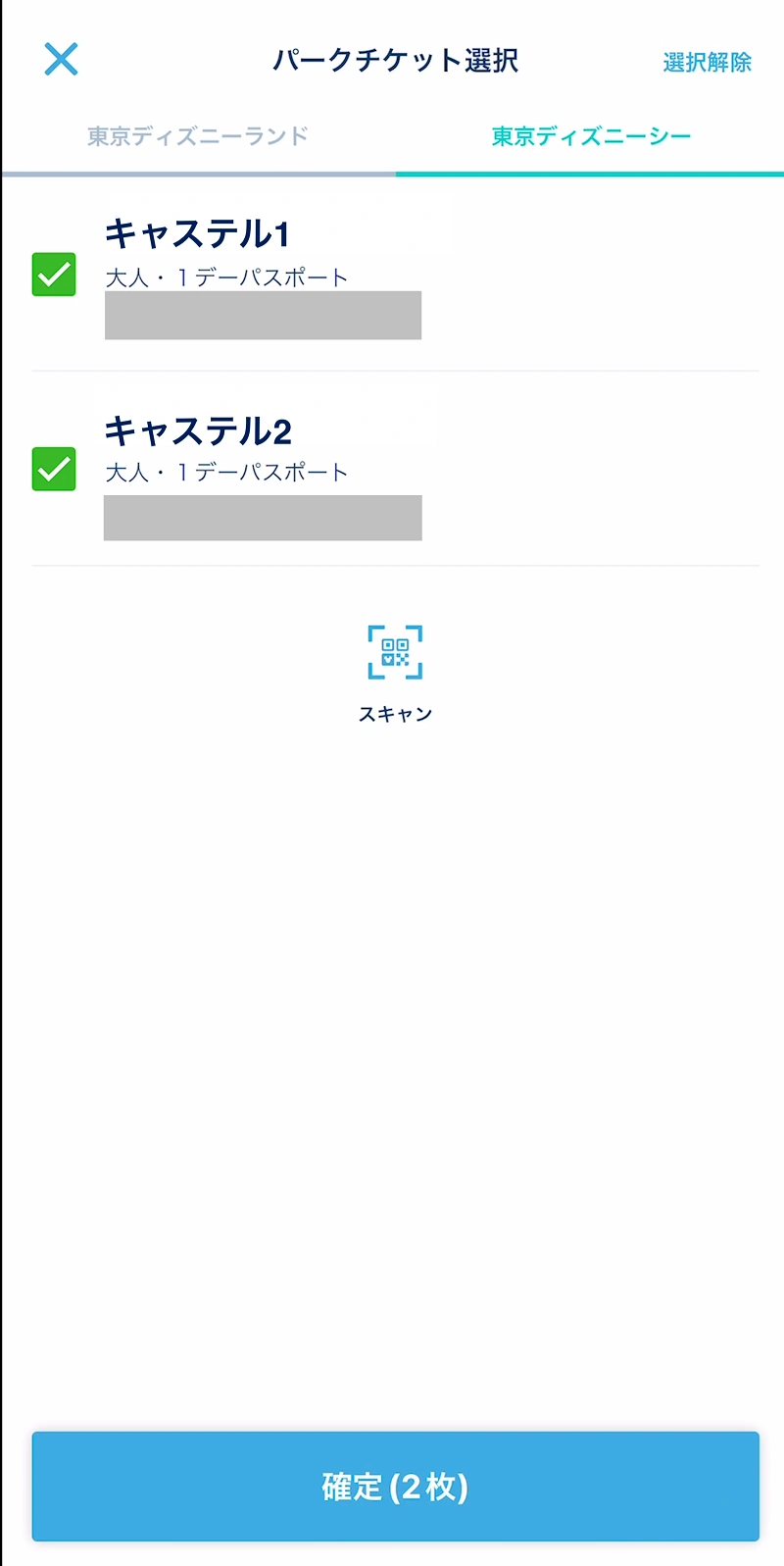Click gray indicator bar under 東京ディズニーランド
Screen dimensions: 784x1566
coord(199,174)
